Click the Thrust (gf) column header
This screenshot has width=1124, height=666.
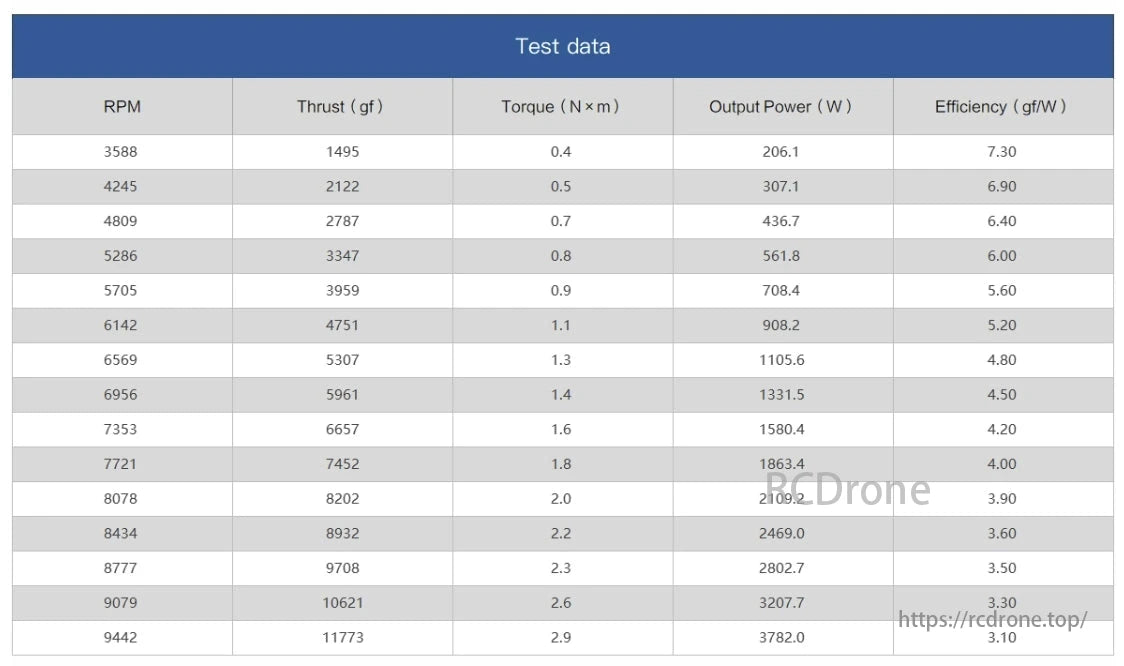[341, 107]
